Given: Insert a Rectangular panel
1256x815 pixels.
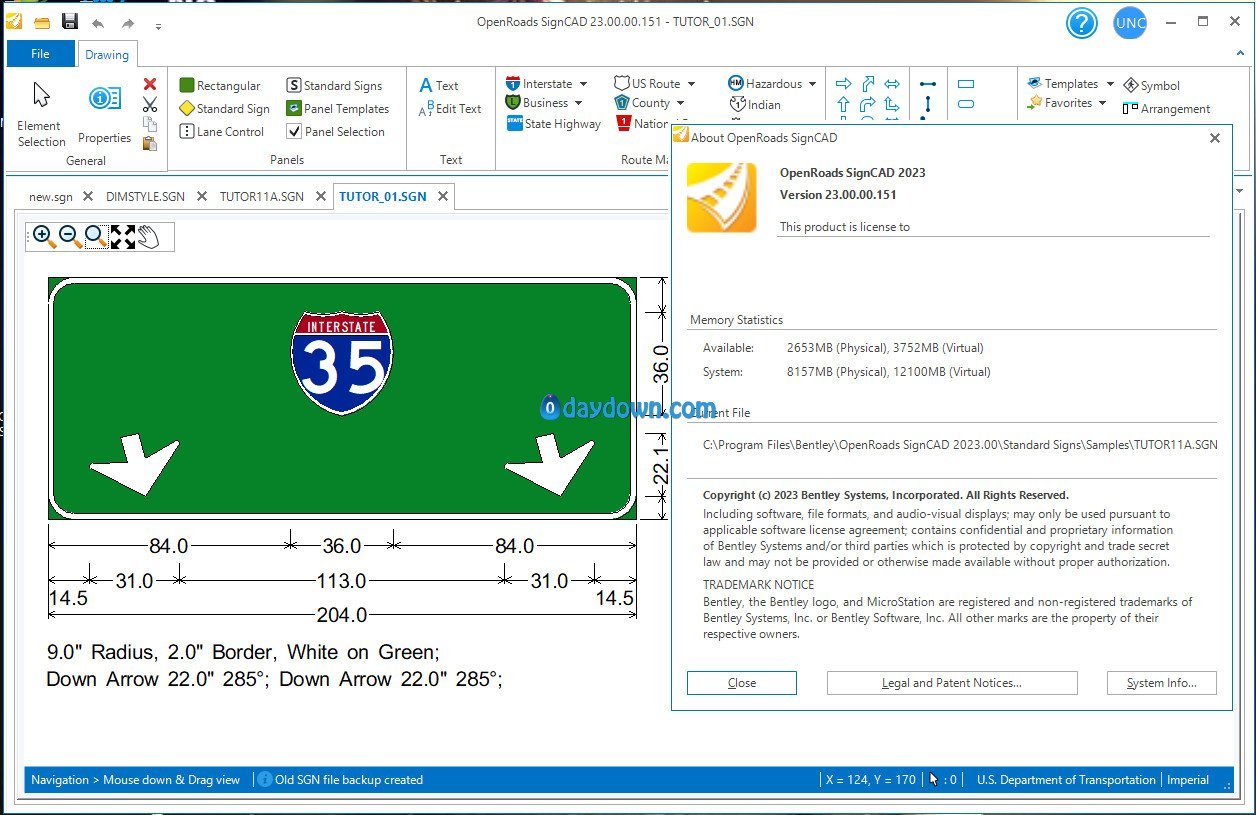Looking at the screenshot, I should coord(220,85).
